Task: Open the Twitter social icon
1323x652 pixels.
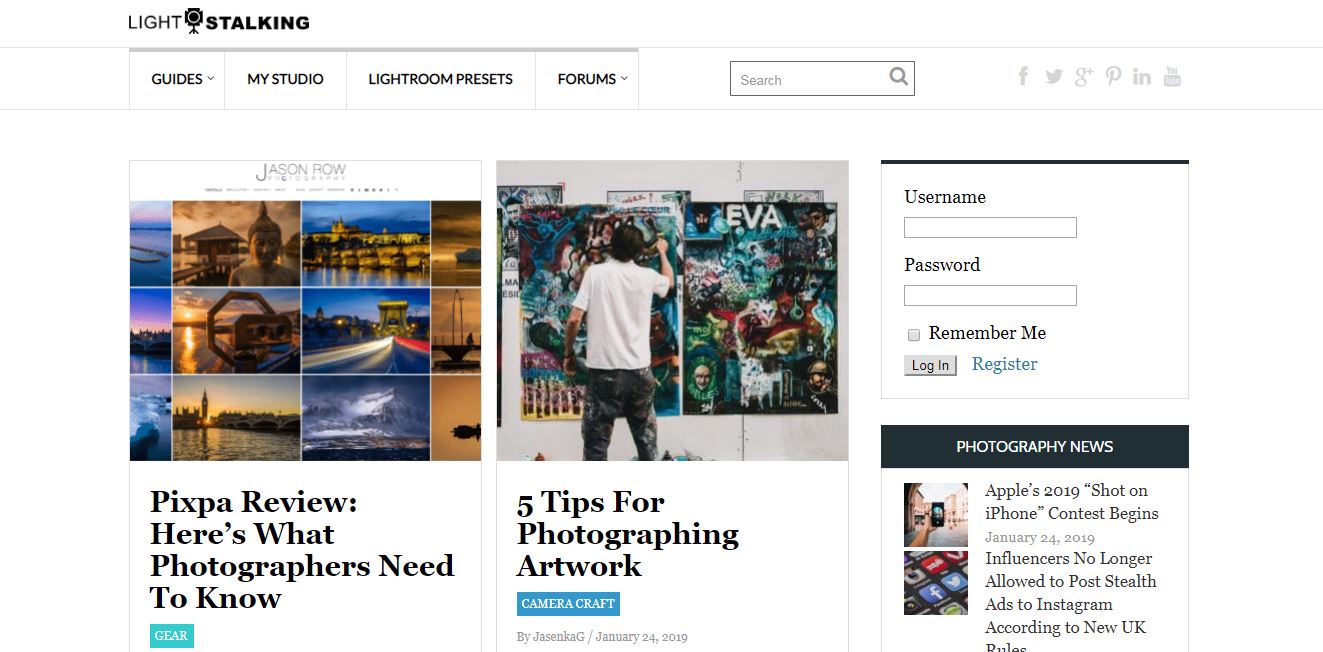Action: 1054,77
